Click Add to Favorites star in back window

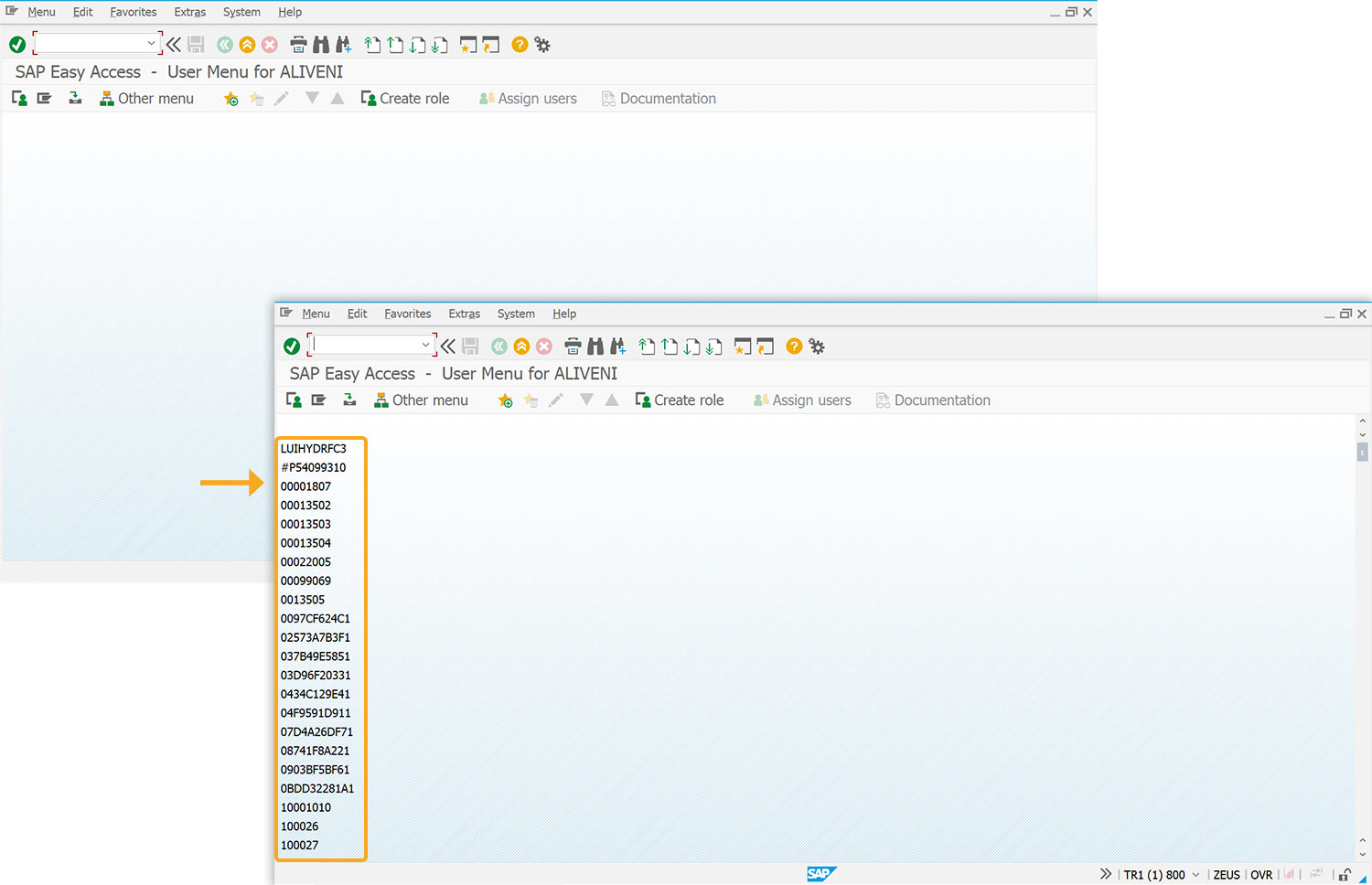pos(230,99)
